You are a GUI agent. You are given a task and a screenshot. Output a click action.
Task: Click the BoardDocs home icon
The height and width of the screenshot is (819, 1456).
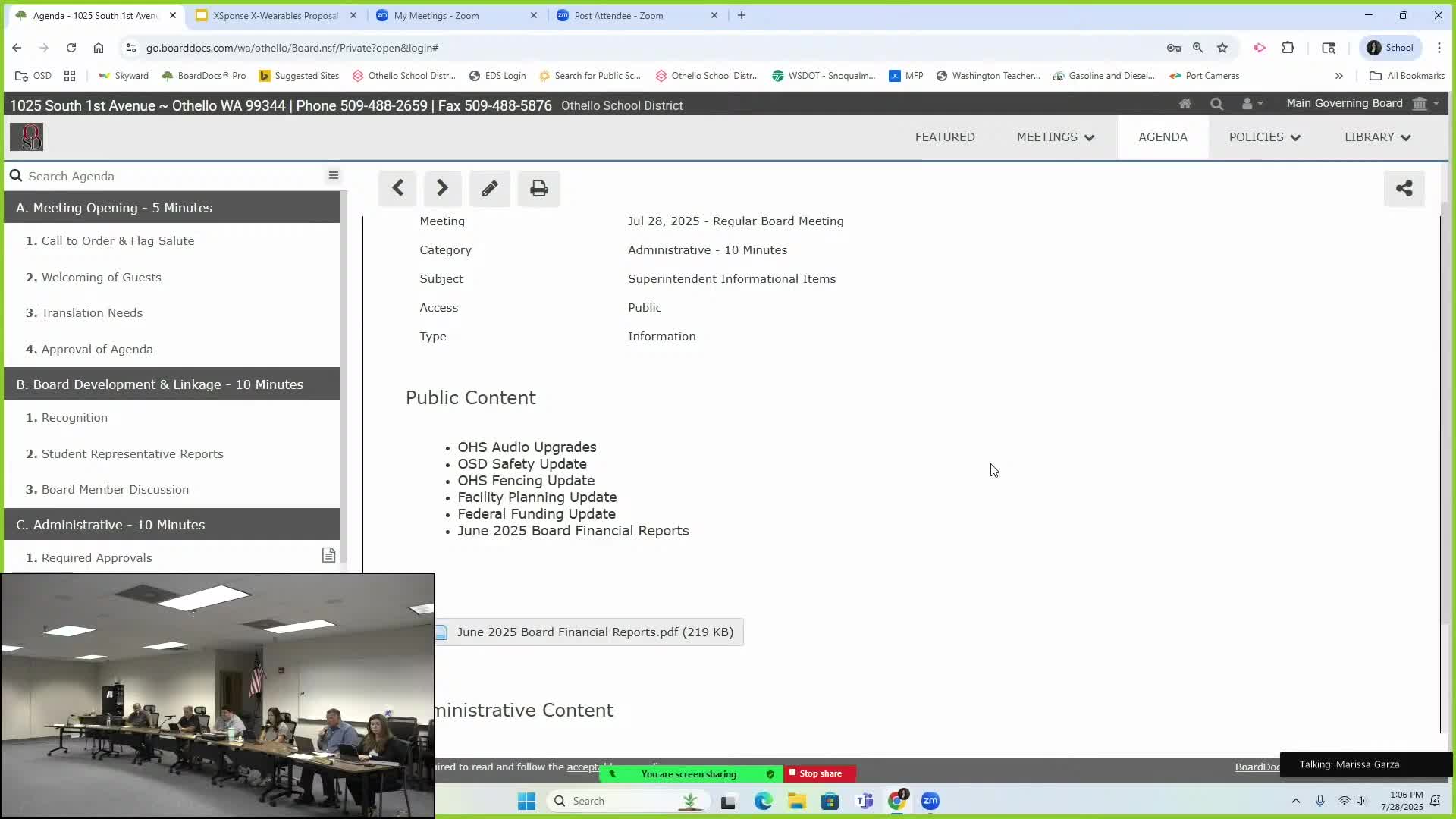[1185, 104]
